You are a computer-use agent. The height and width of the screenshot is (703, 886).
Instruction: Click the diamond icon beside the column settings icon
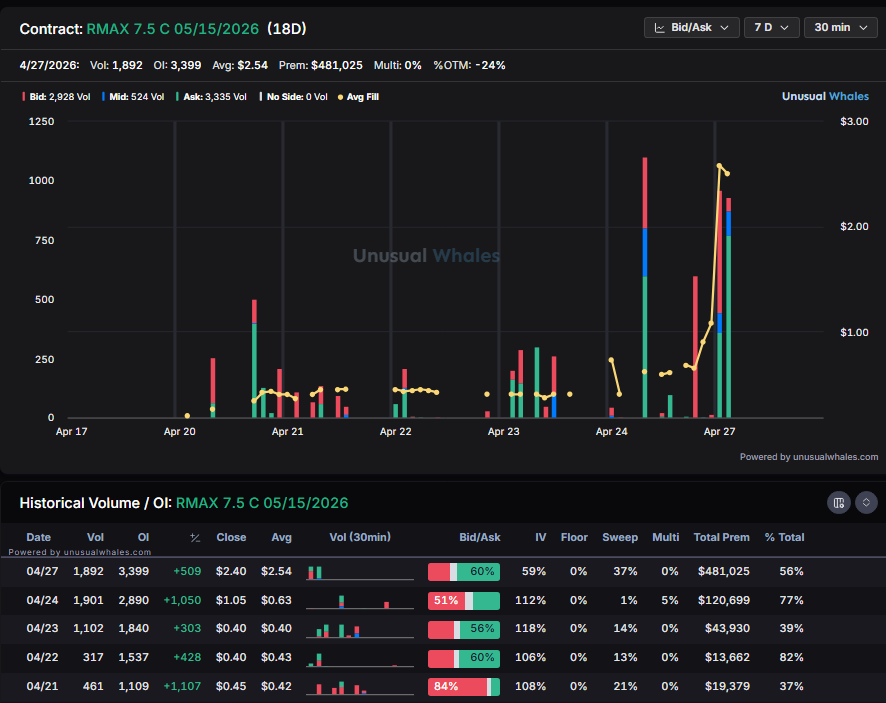[x=866, y=503]
